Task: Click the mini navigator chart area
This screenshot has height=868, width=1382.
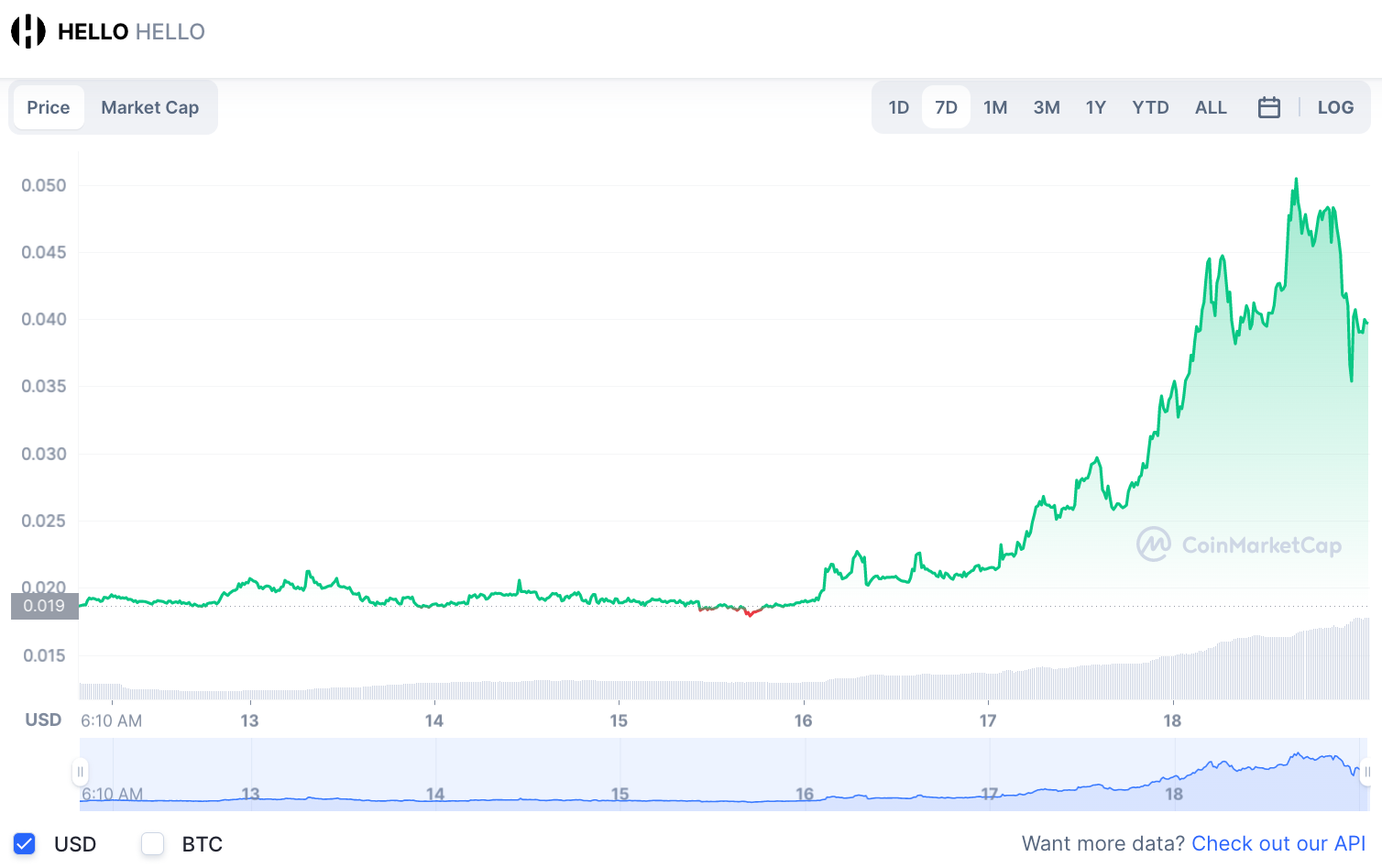Action: (723, 774)
